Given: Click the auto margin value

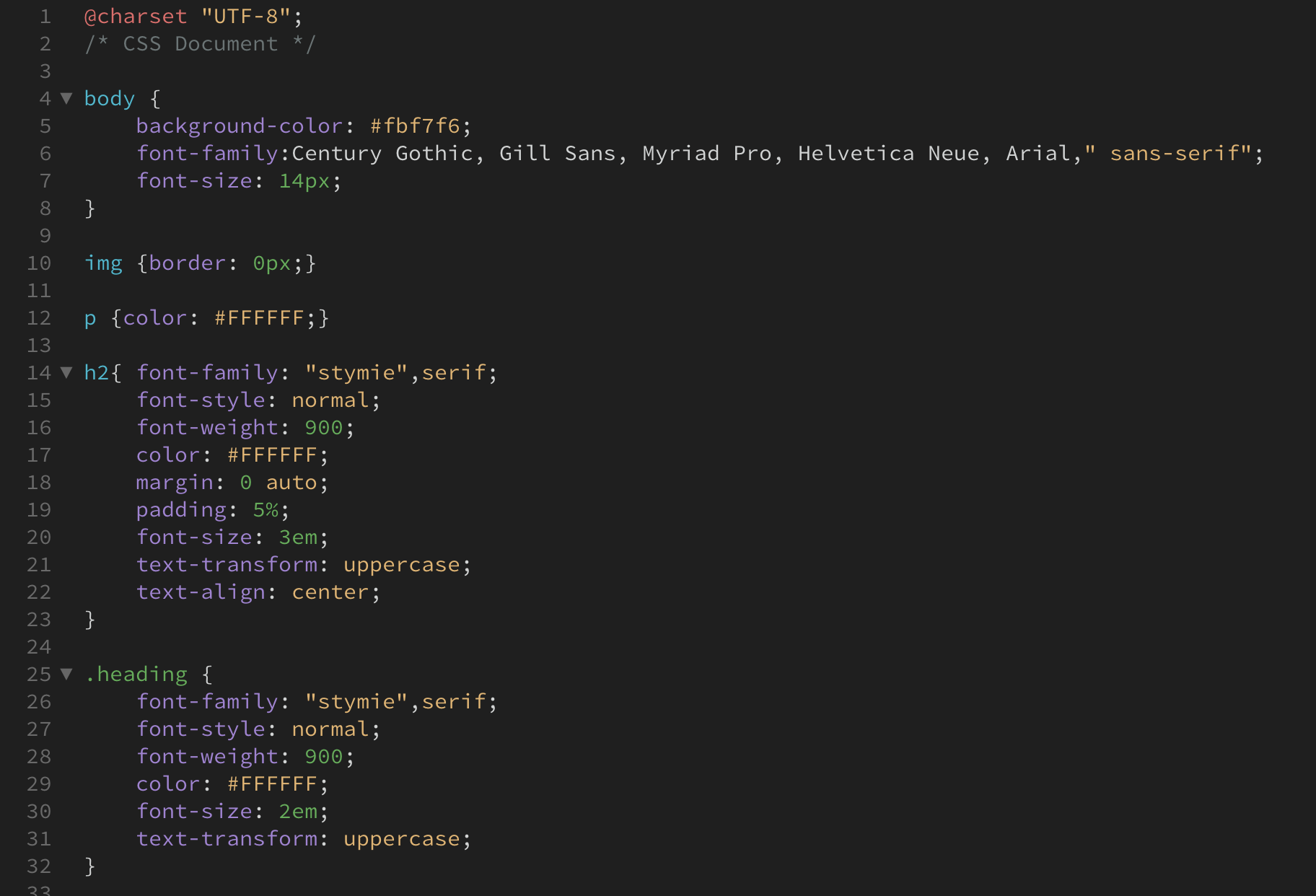Looking at the screenshot, I should [291, 482].
